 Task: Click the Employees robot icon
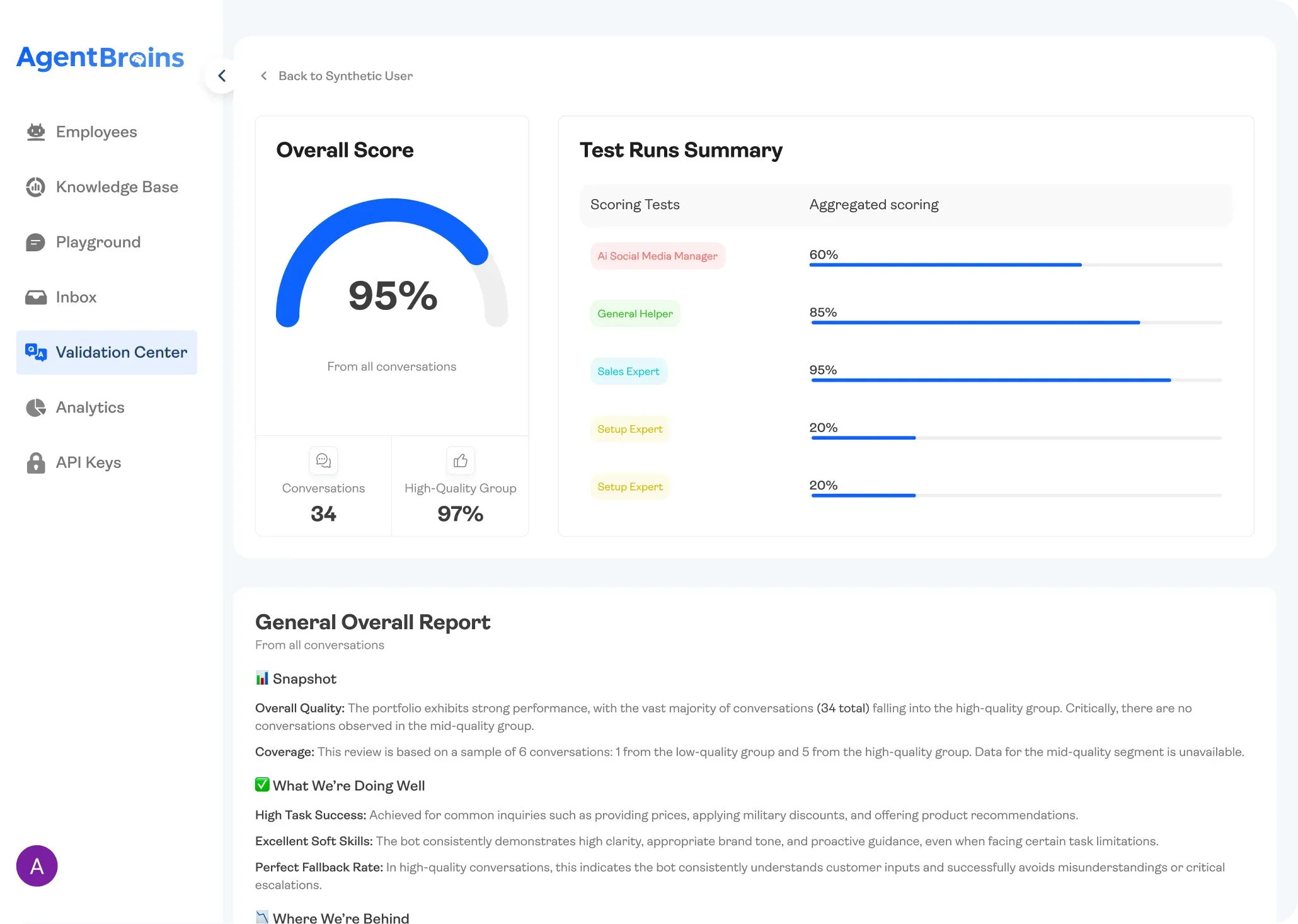[x=36, y=132]
